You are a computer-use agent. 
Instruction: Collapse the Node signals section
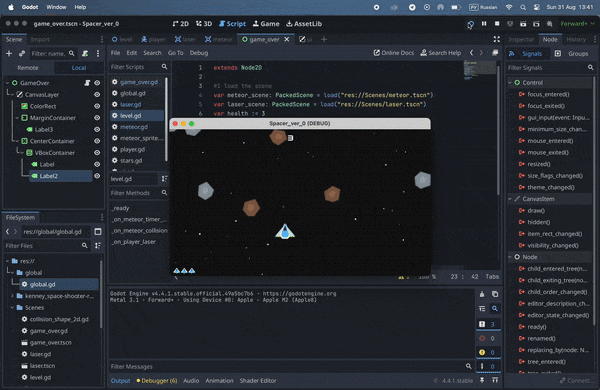(x=510, y=257)
